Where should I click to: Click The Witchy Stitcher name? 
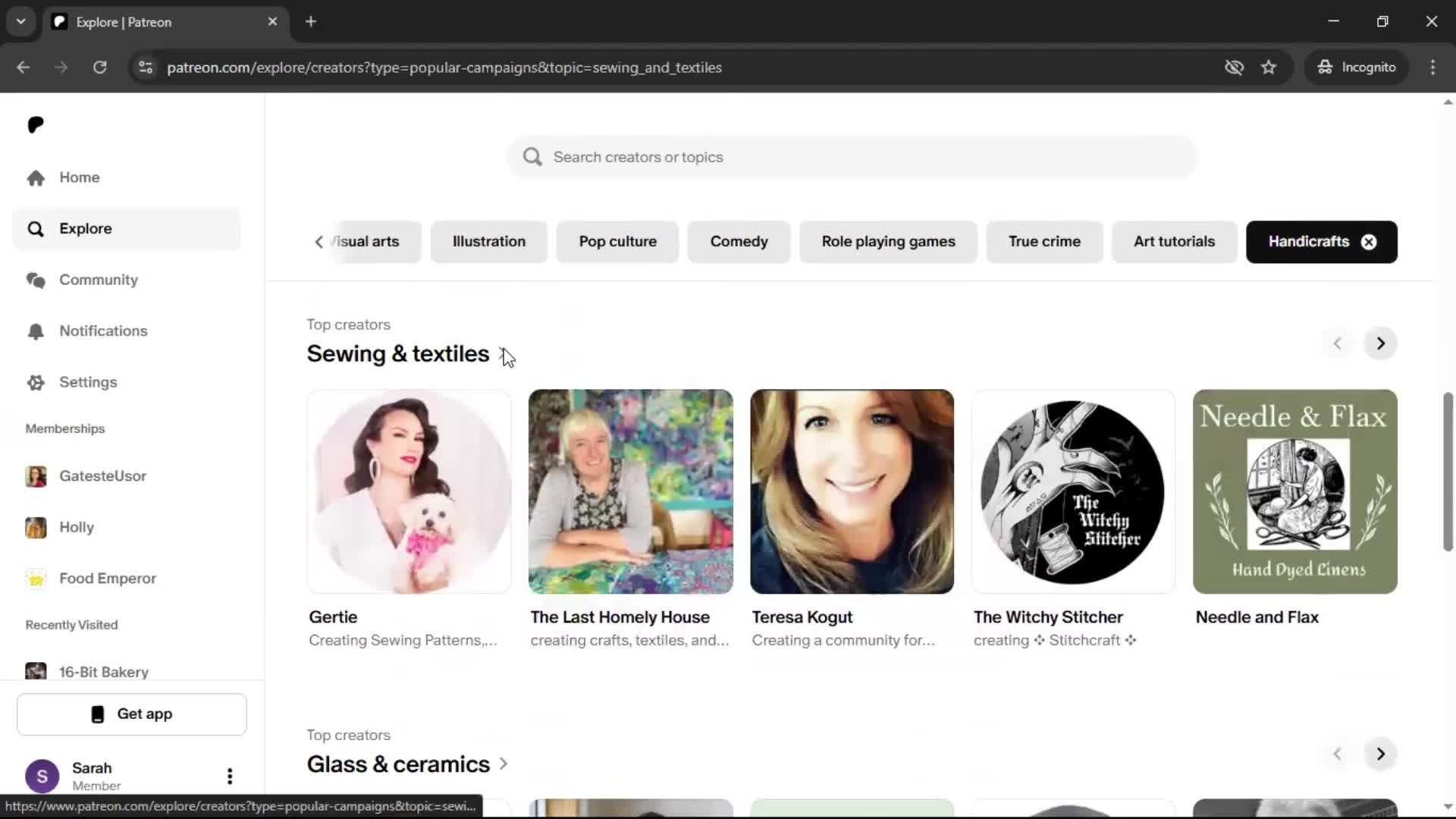point(1048,617)
